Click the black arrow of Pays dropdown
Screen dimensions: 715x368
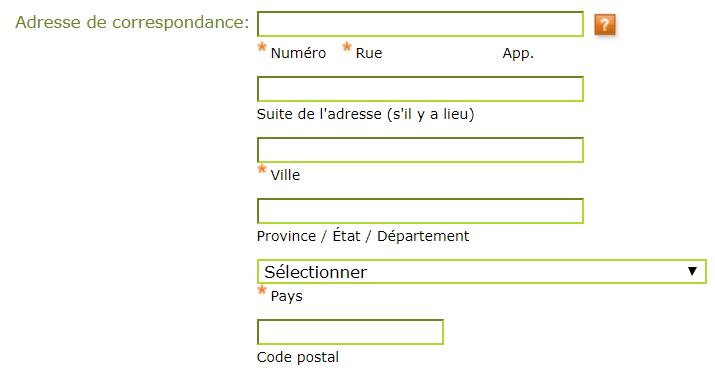(692, 271)
